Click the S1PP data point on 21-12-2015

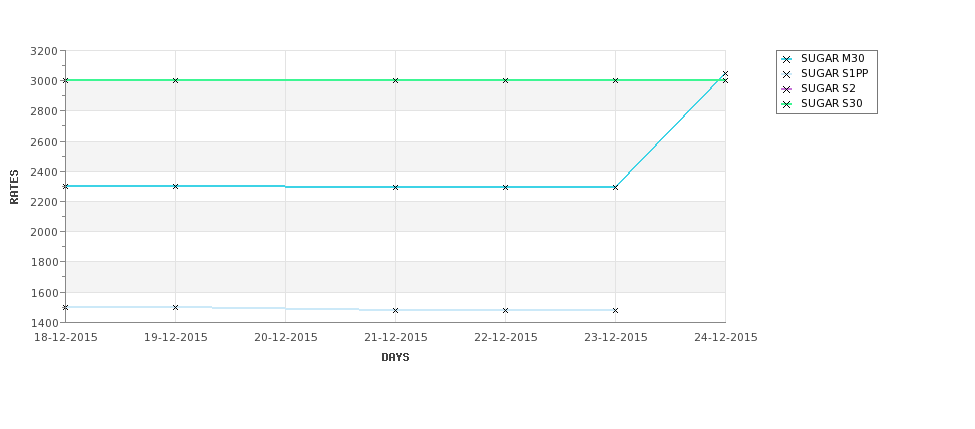pos(395,310)
